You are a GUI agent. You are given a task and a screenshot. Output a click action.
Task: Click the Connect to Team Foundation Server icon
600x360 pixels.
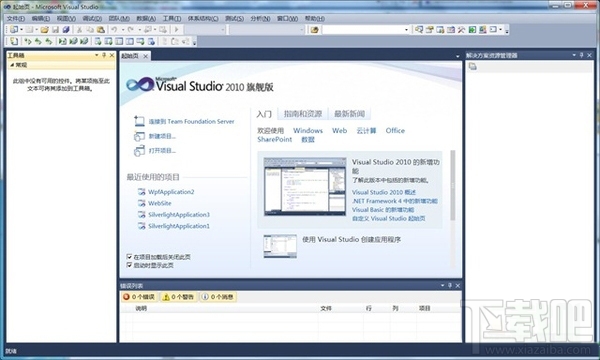point(139,121)
